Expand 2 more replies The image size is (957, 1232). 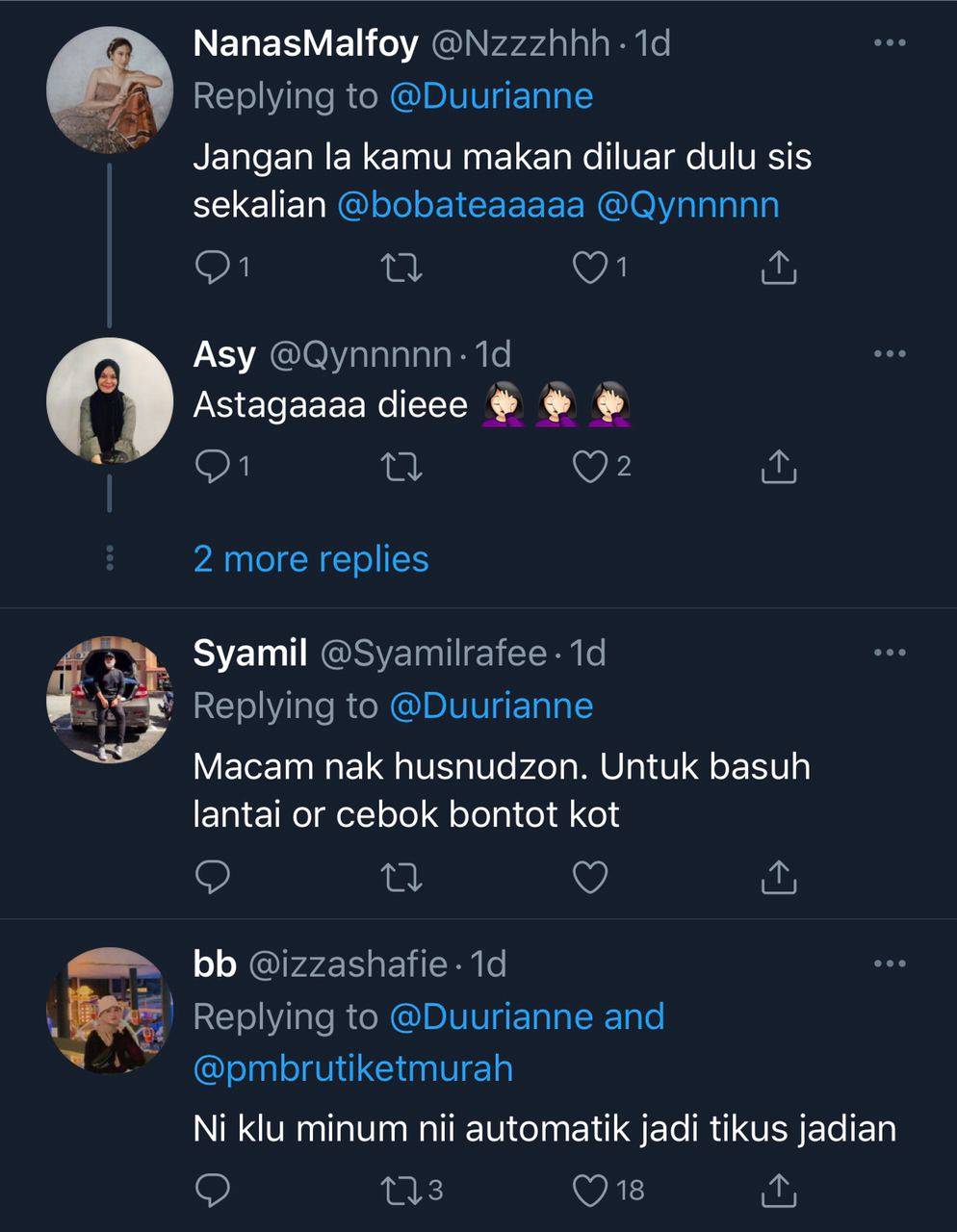click(311, 559)
